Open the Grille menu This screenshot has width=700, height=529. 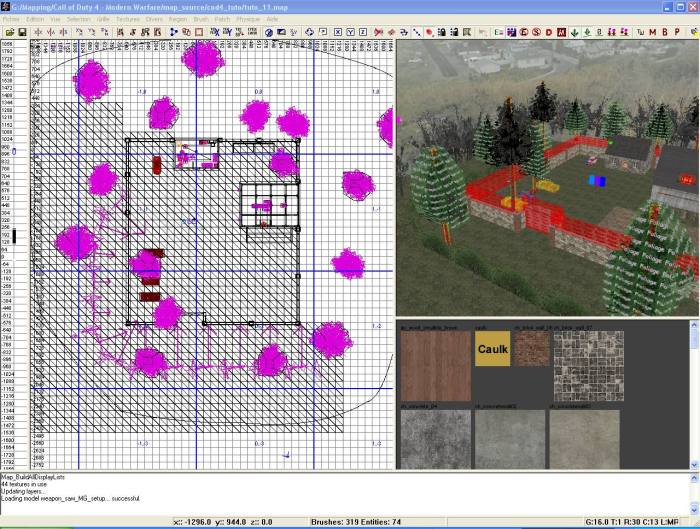tap(103, 19)
